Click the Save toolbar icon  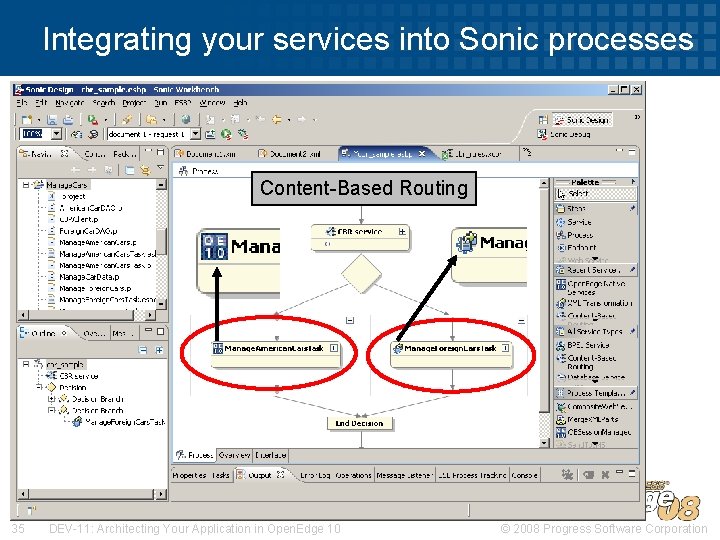point(51,120)
